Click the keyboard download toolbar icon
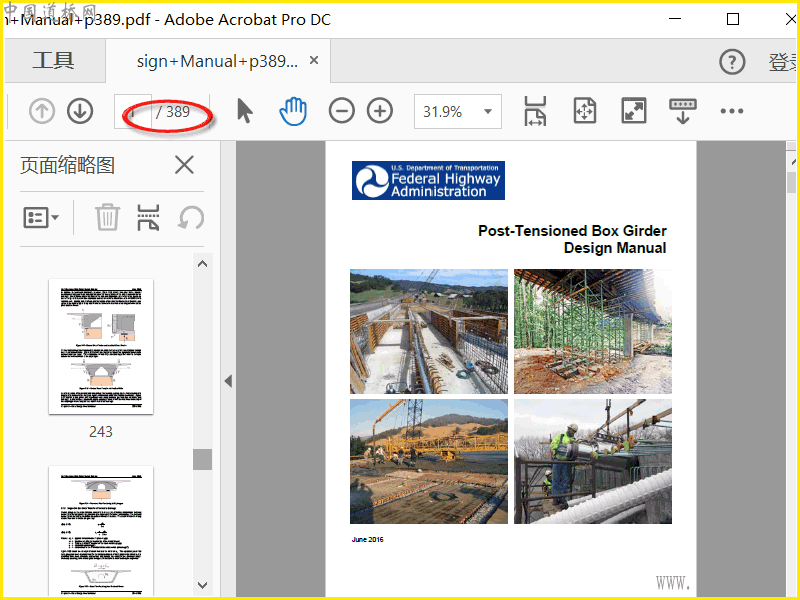 coord(683,112)
